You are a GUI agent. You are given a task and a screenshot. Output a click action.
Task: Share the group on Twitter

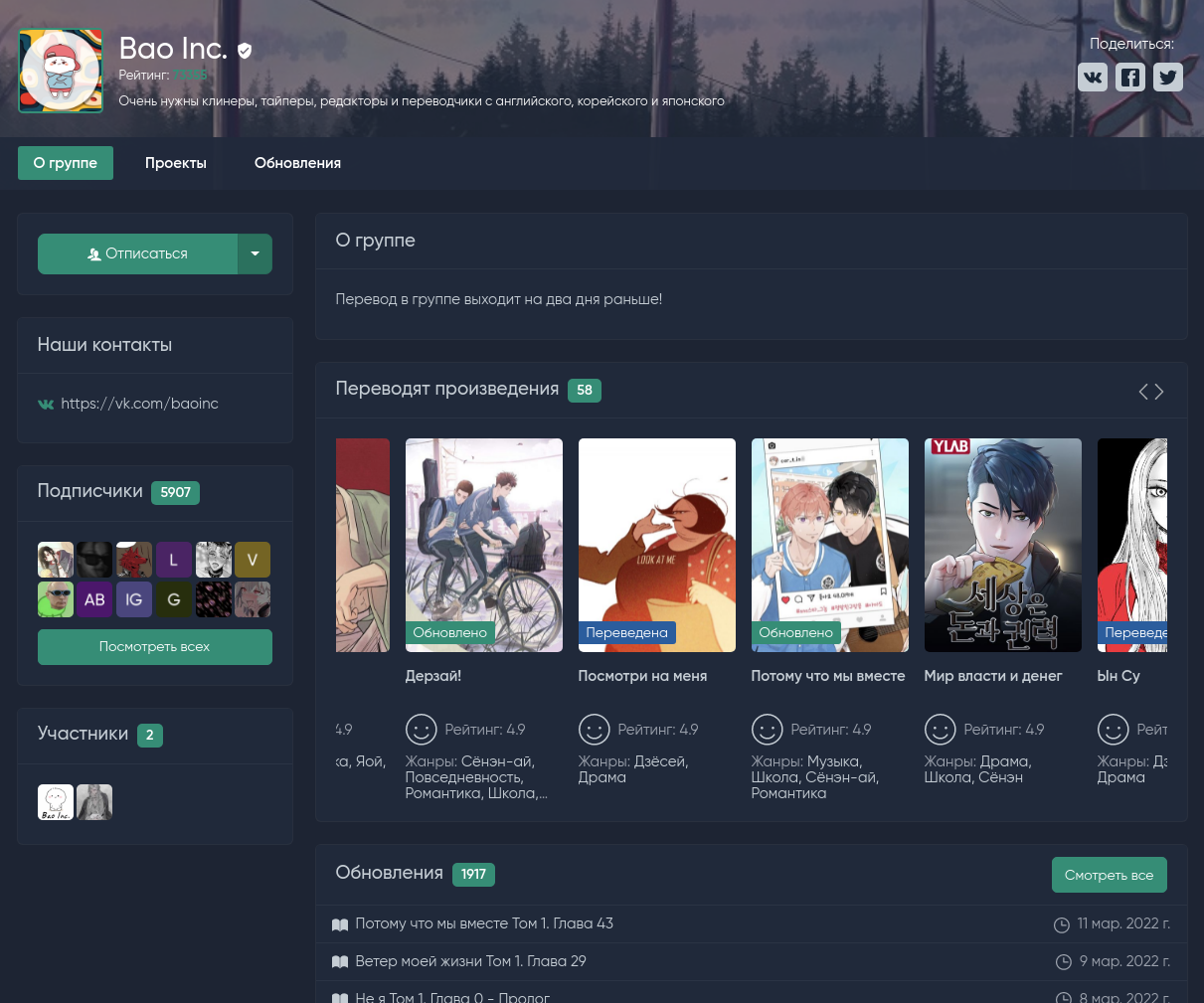1168,78
